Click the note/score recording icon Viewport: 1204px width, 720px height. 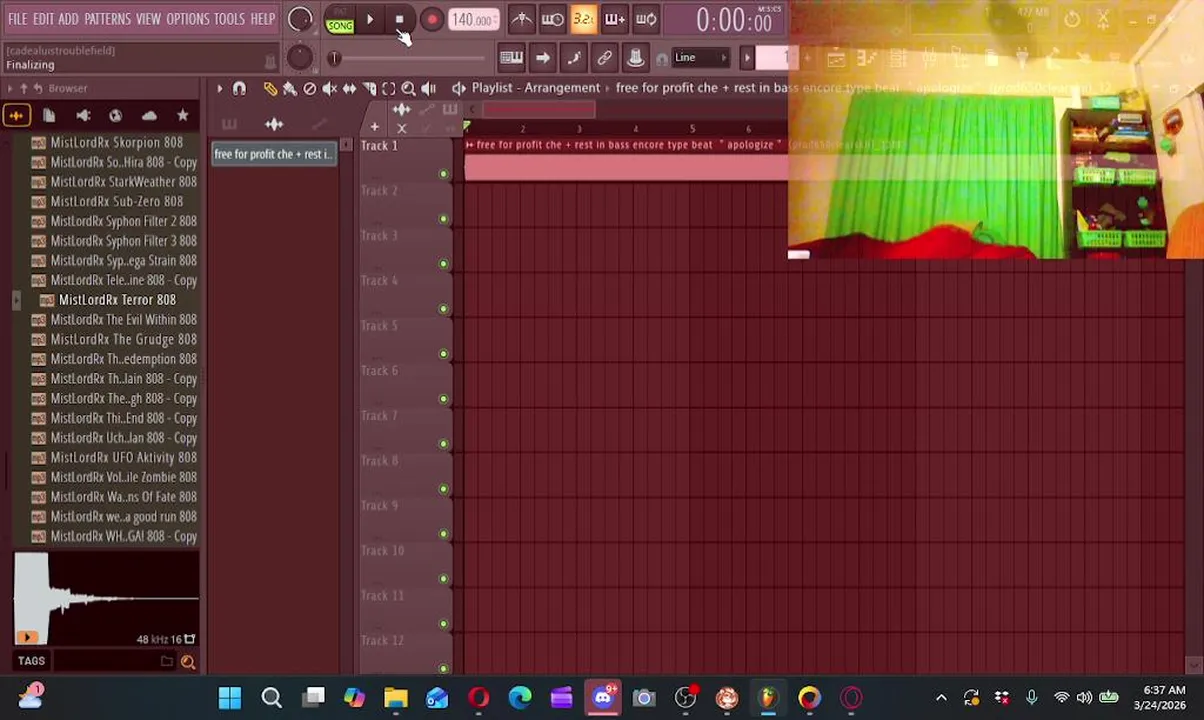[573, 57]
